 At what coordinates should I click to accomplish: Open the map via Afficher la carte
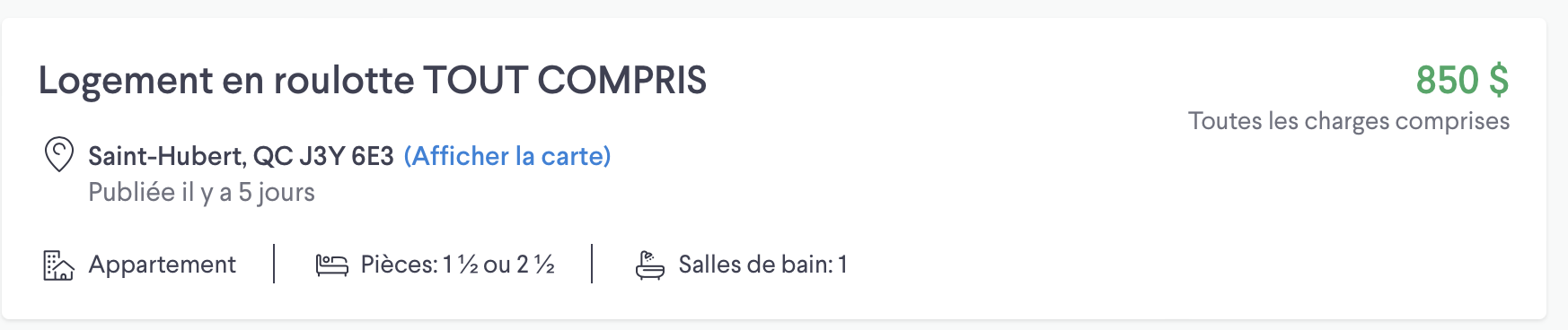click(x=507, y=156)
